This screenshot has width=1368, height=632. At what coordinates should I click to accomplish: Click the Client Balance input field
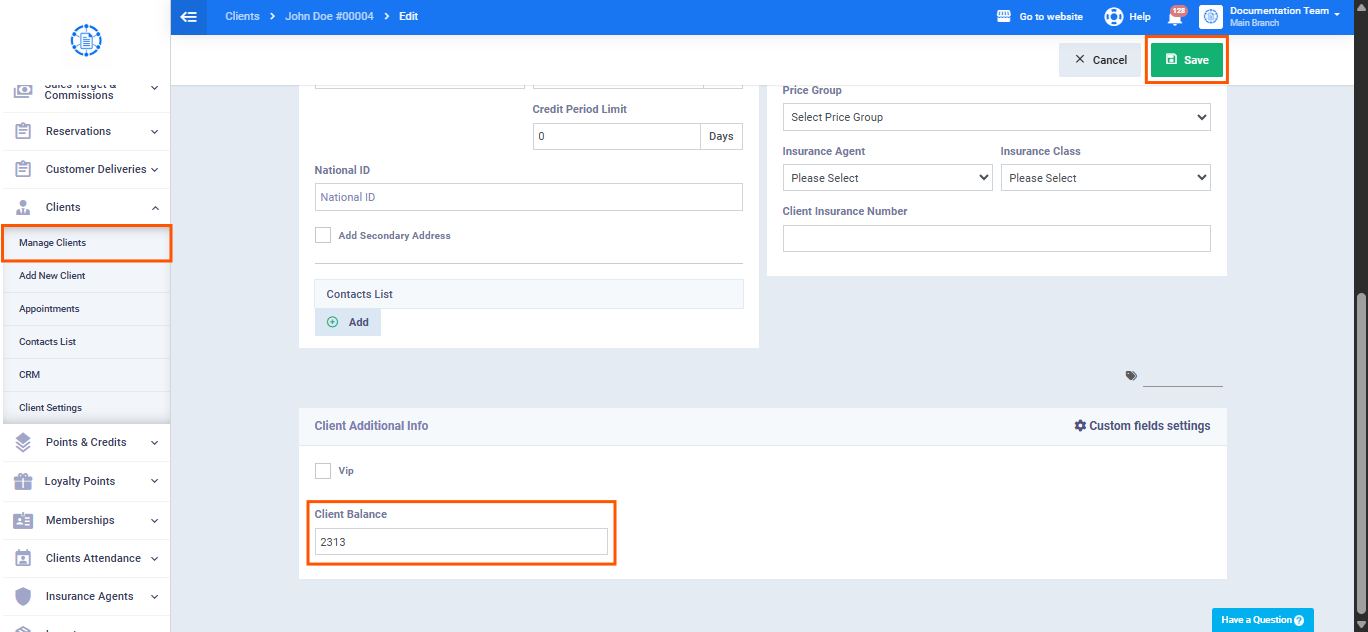pos(461,541)
